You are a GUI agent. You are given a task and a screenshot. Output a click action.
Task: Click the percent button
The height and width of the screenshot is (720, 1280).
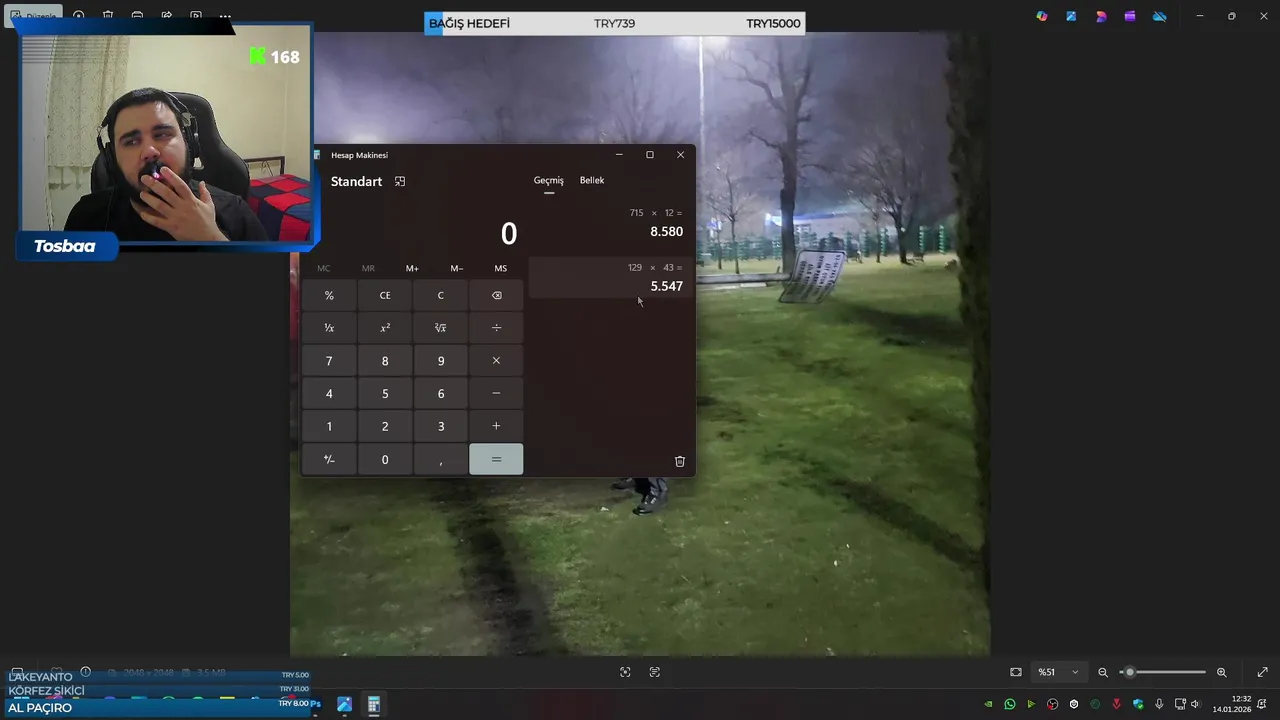tap(329, 295)
